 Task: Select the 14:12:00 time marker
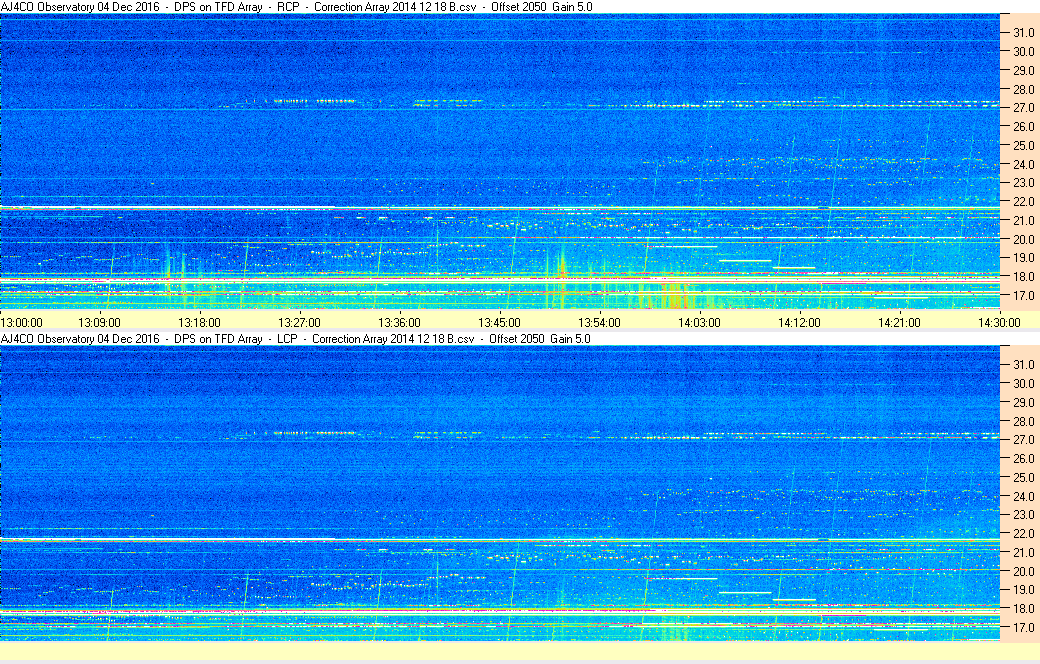799,323
